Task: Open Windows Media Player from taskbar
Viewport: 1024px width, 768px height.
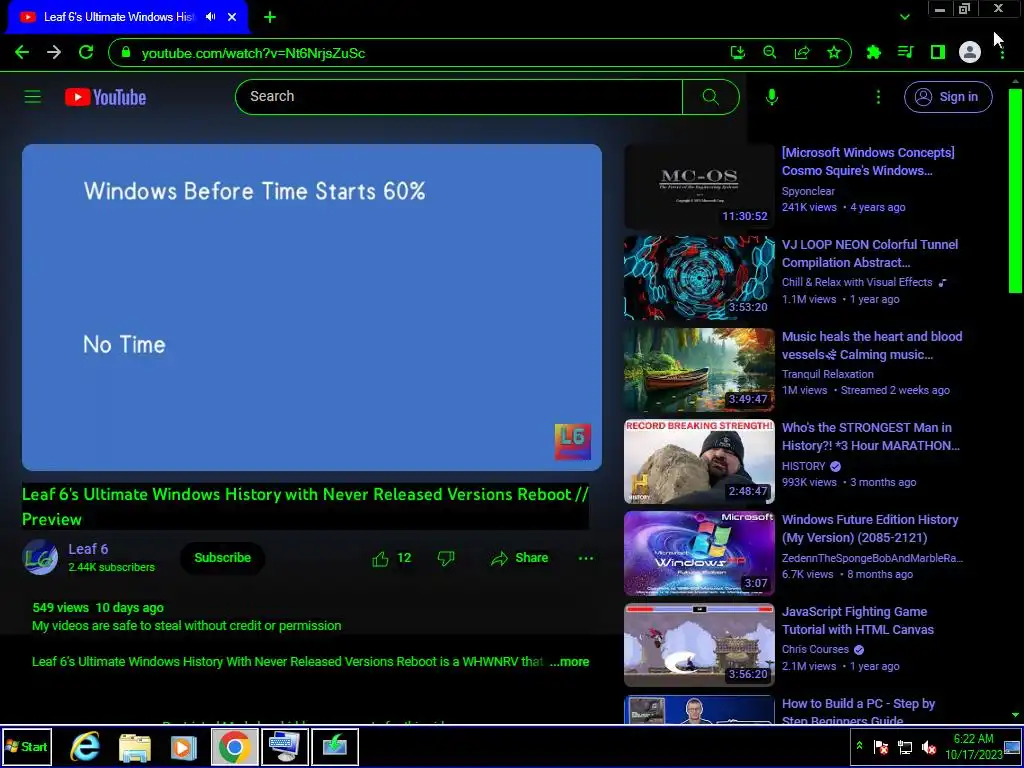Action: tap(184, 747)
